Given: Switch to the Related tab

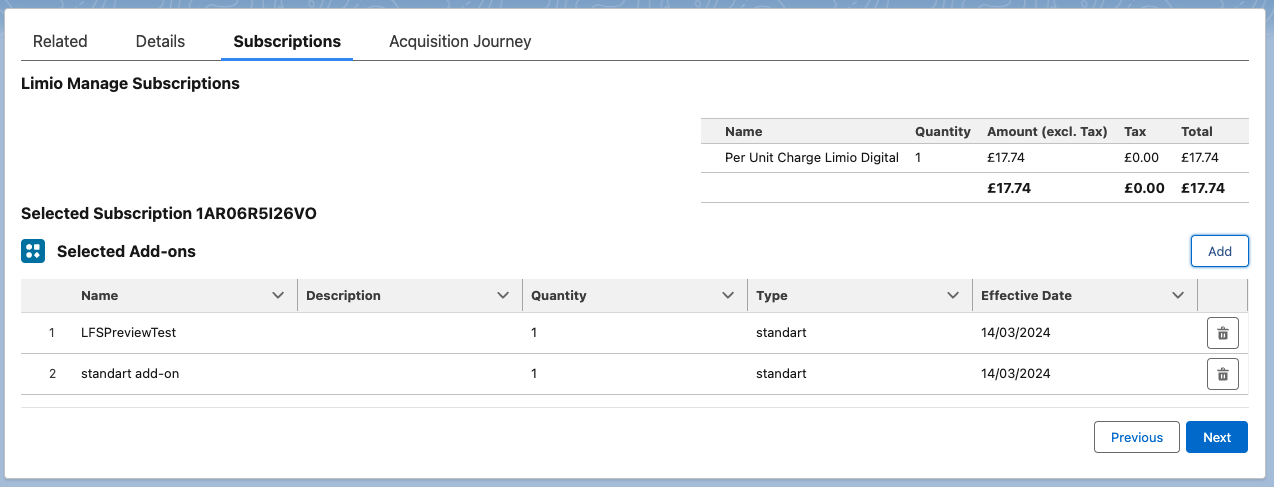Looking at the screenshot, I should click(60, 42).
